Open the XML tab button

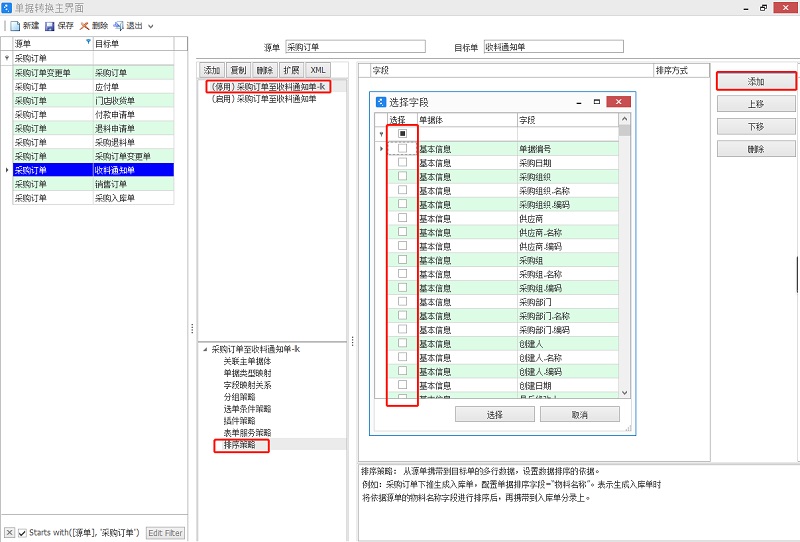click(318, 70)
